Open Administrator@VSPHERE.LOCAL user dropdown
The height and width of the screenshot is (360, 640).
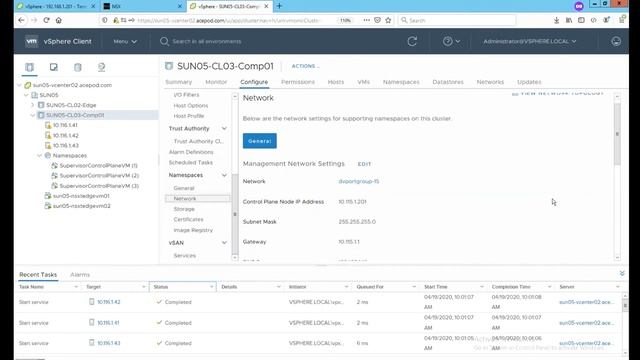pos(530,41)
